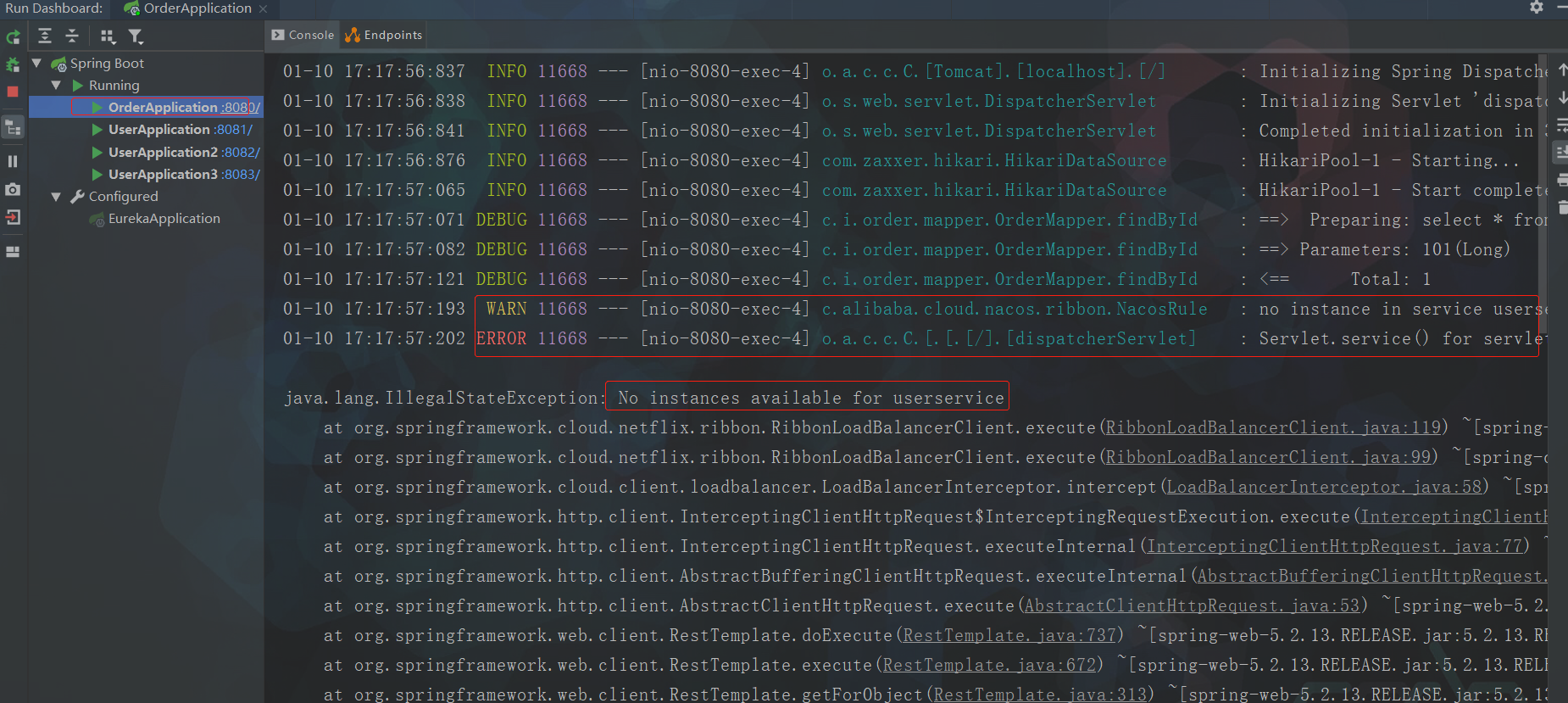Select UserApplication3 in the tree
The width and height of the screenshot is (1568, 703).
click(163, 174)
